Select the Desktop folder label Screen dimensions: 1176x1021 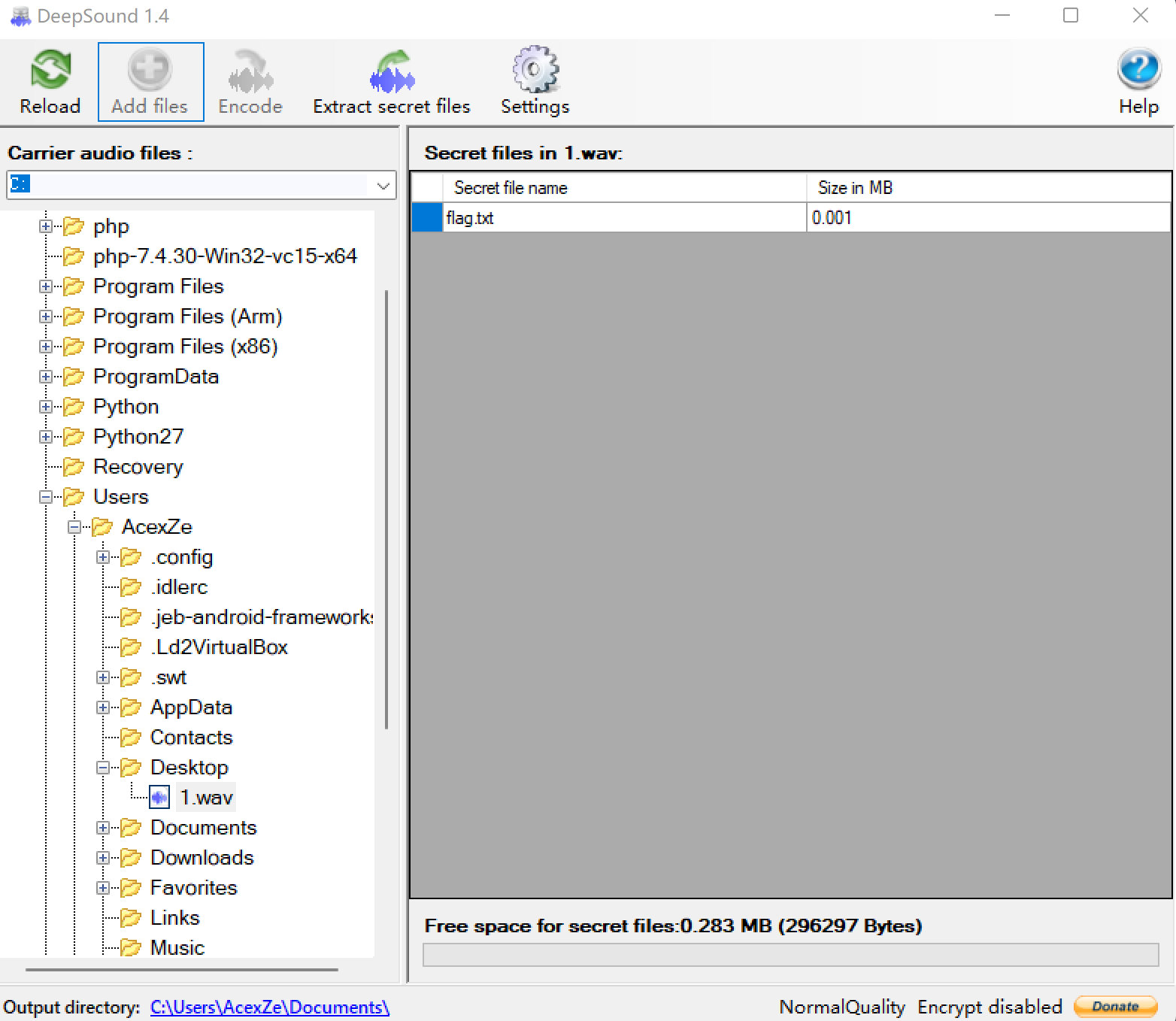(x=189, y=767)
